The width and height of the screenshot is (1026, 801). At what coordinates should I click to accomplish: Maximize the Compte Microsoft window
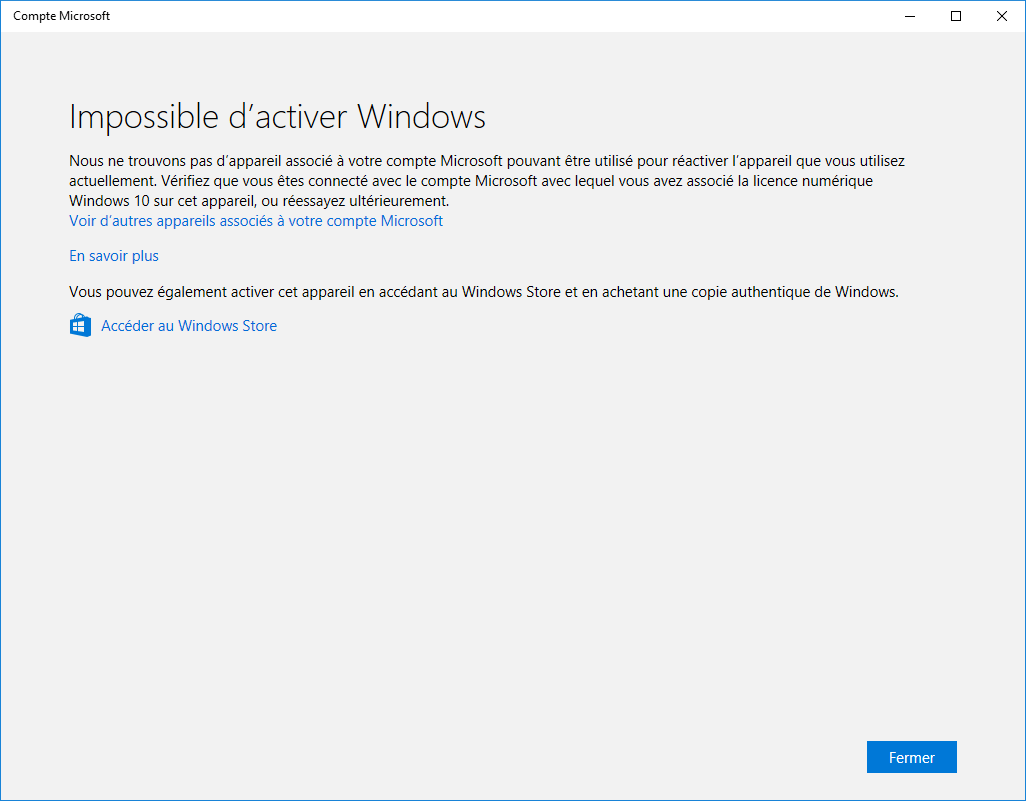(955, 16)
